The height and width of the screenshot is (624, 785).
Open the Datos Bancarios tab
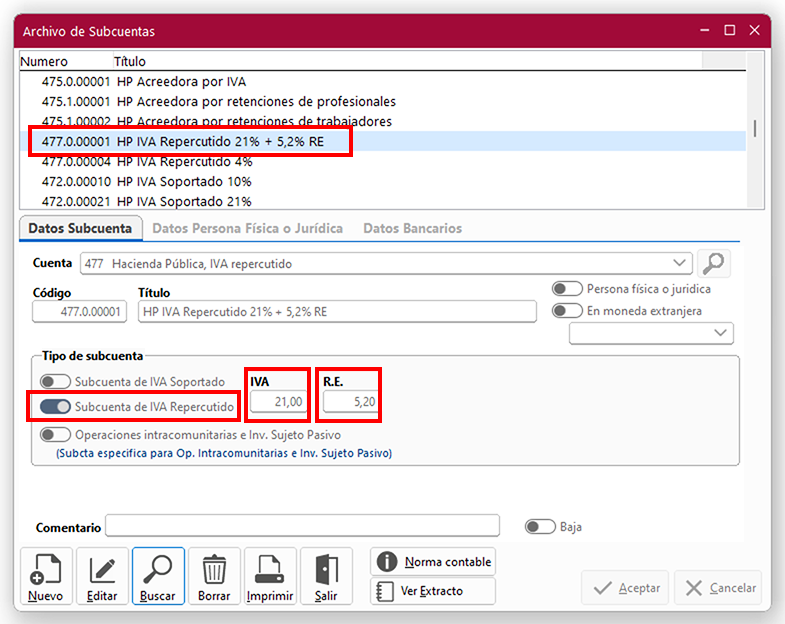coord(412,229)
